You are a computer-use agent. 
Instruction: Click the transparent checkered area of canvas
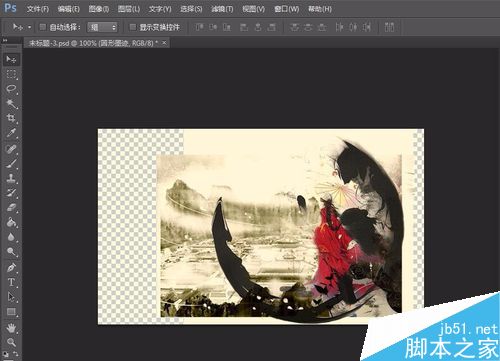pos(127,227)
